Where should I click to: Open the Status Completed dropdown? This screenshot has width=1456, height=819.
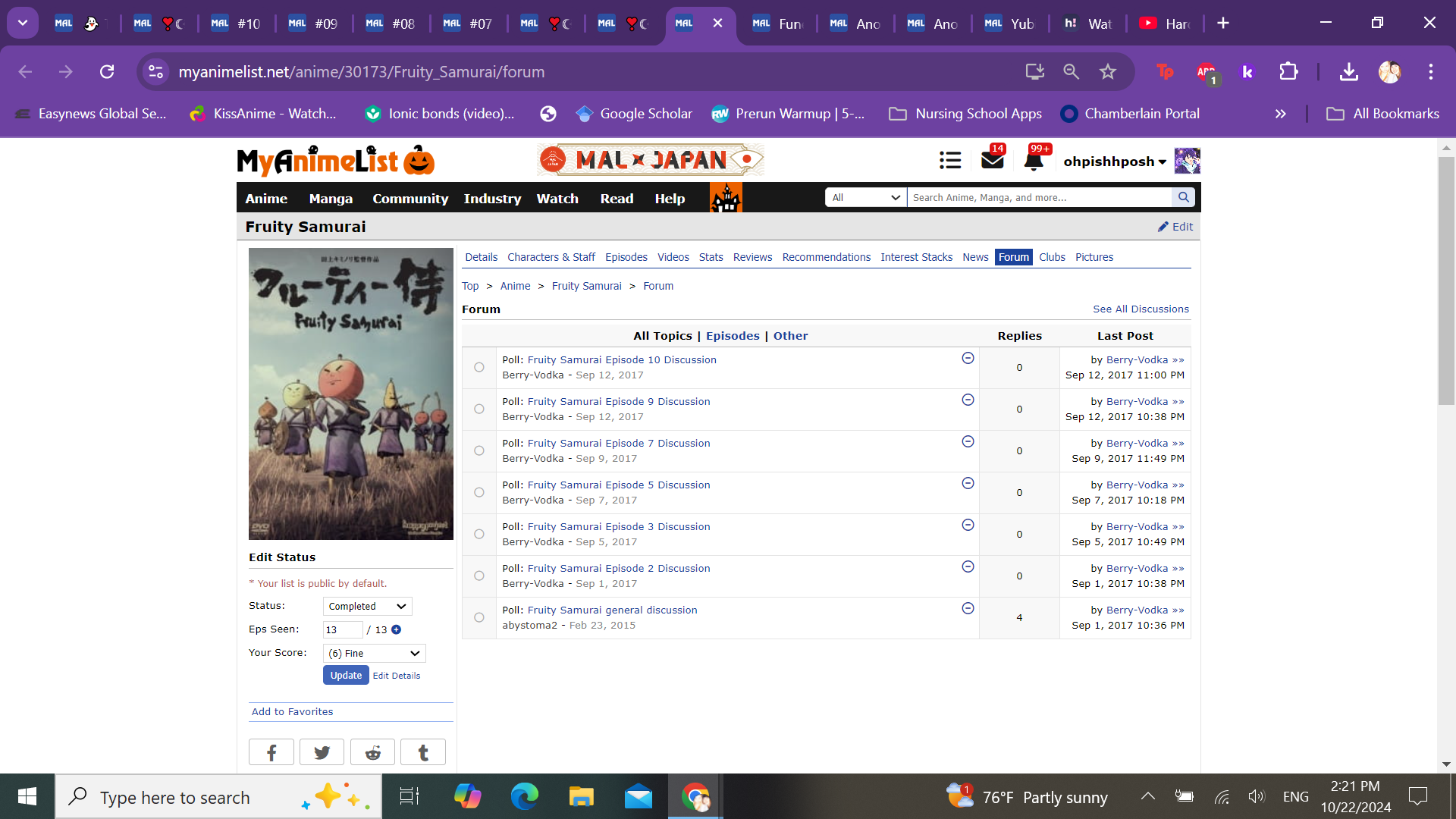click(x=368, y=606)
